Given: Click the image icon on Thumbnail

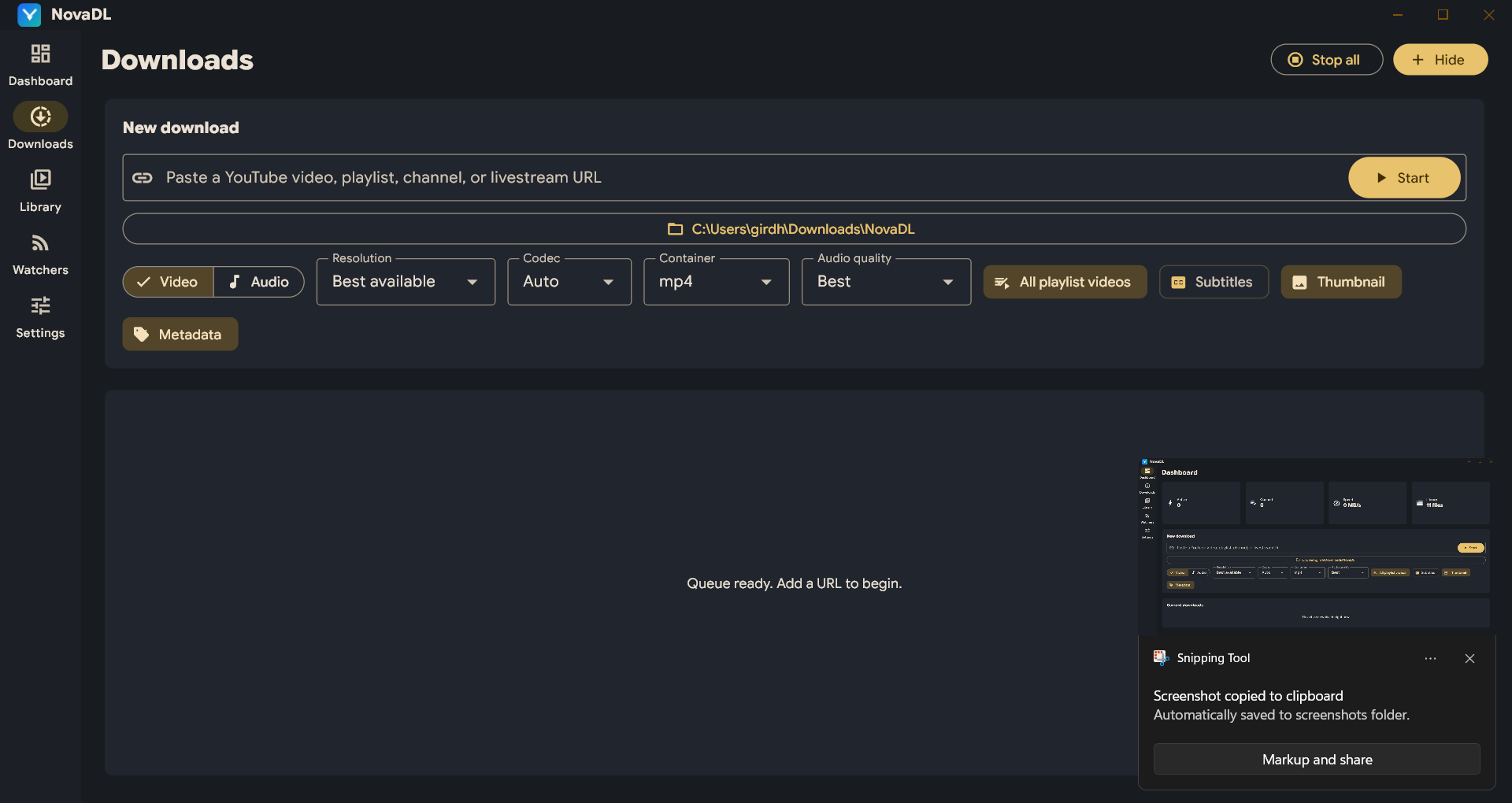Looking at the screenshot, I should pyautogui.click(x=1300, y=283).
